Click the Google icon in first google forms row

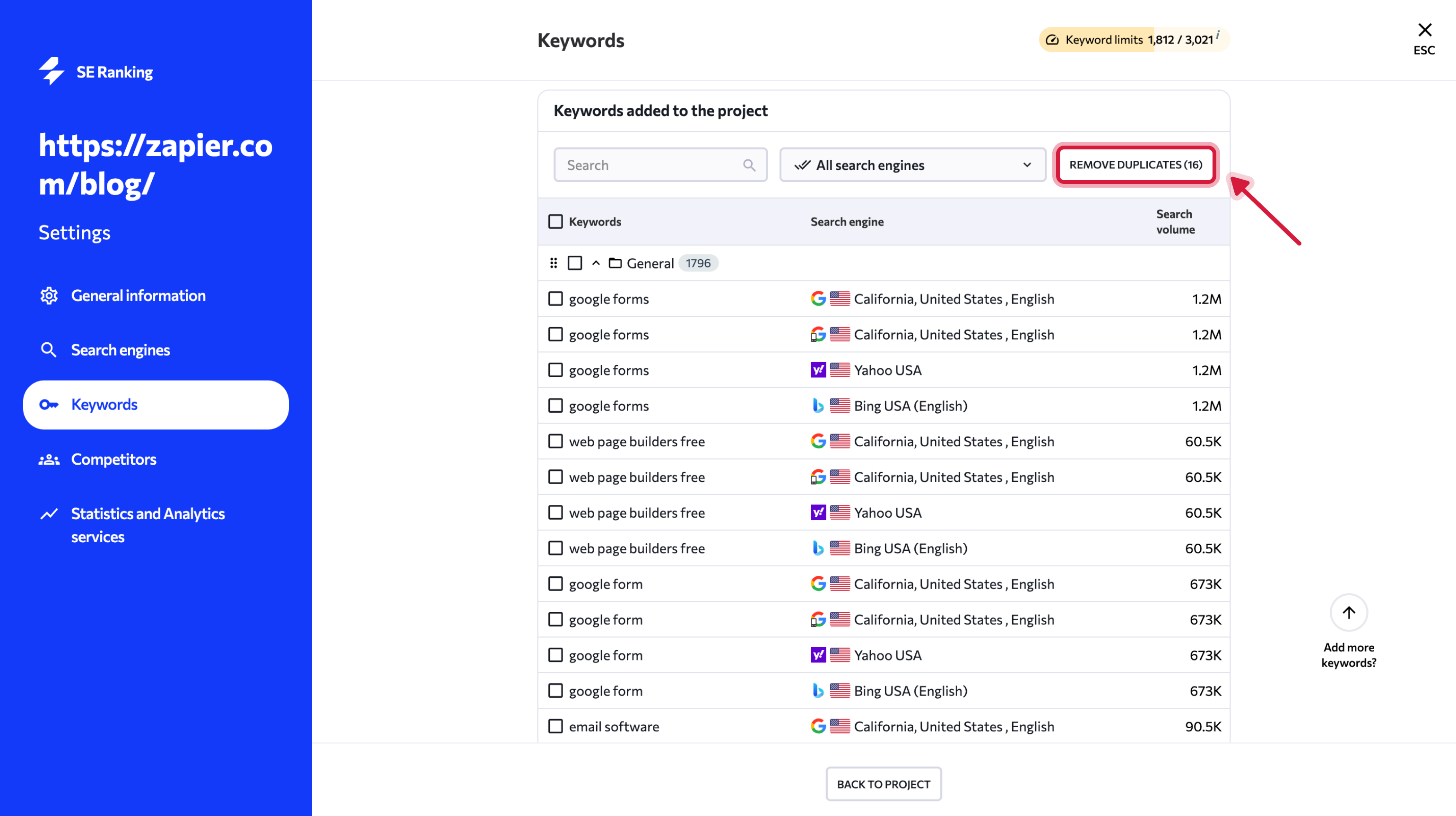(818, 298)
